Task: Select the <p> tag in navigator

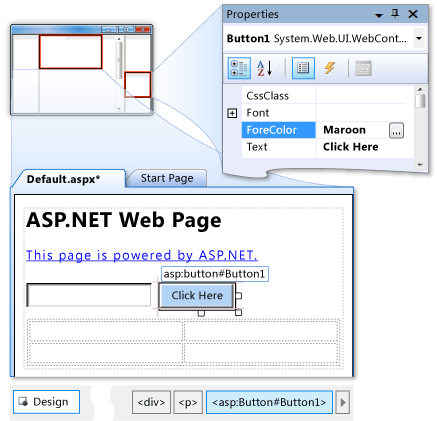Action: 188,402
